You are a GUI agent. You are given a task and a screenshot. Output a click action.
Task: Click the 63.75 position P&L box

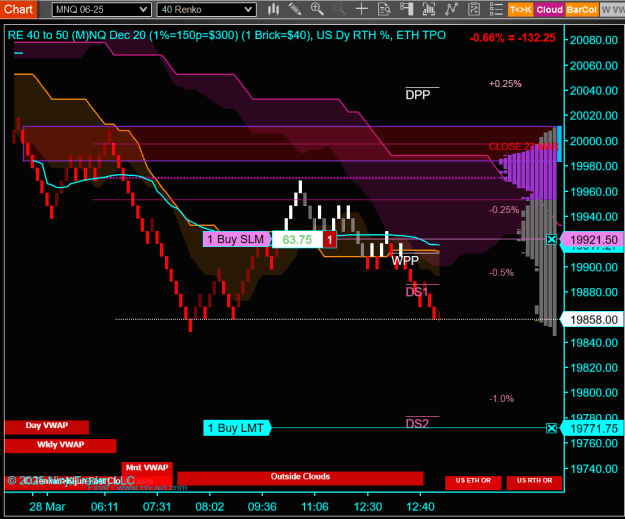click(x=297, y=240)
